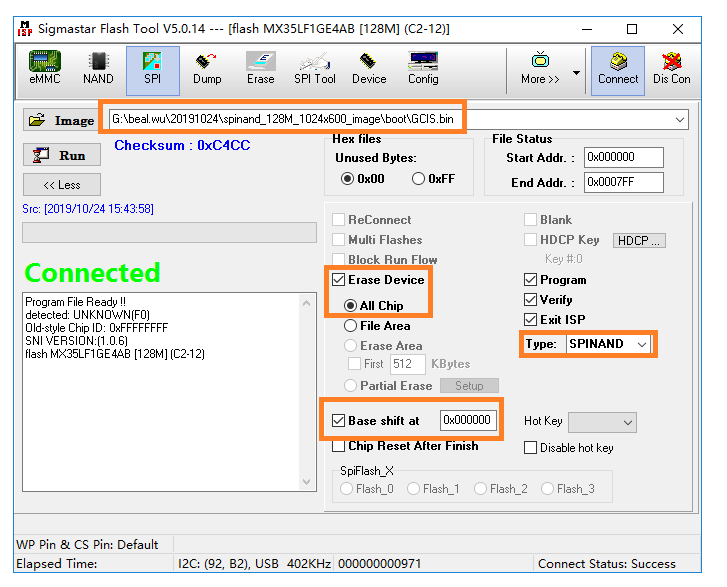The image size is (727, 587).
Task: Uncheck the Exit ISP checkbox
Action: [530, 319]
